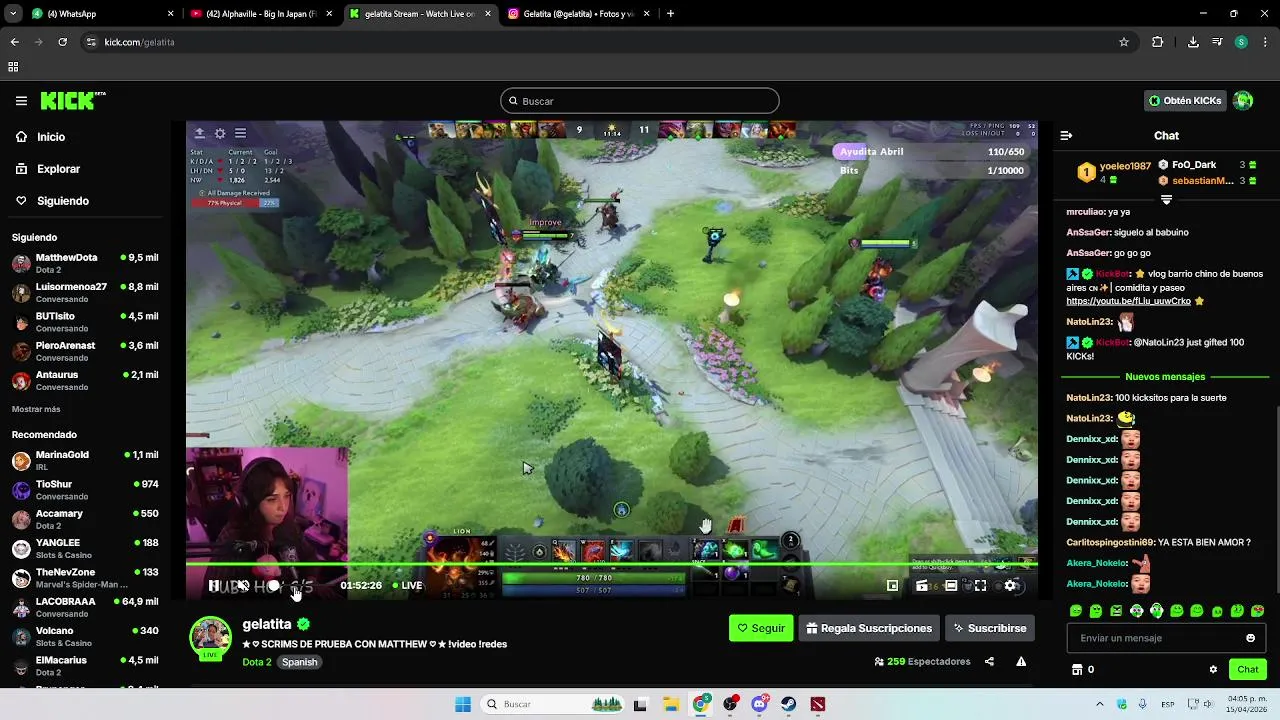1280x720 pixels.
Task: Open the browser tab apps grid
Action: [x=13, y=67]
